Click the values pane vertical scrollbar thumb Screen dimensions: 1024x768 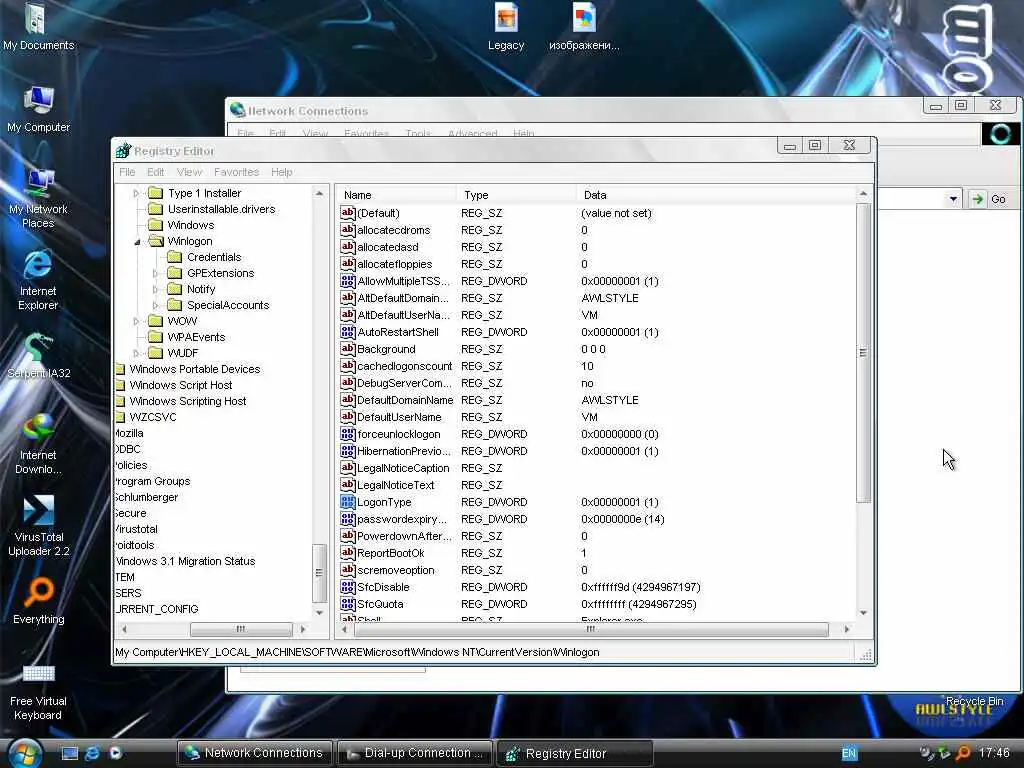click(863, 353)
